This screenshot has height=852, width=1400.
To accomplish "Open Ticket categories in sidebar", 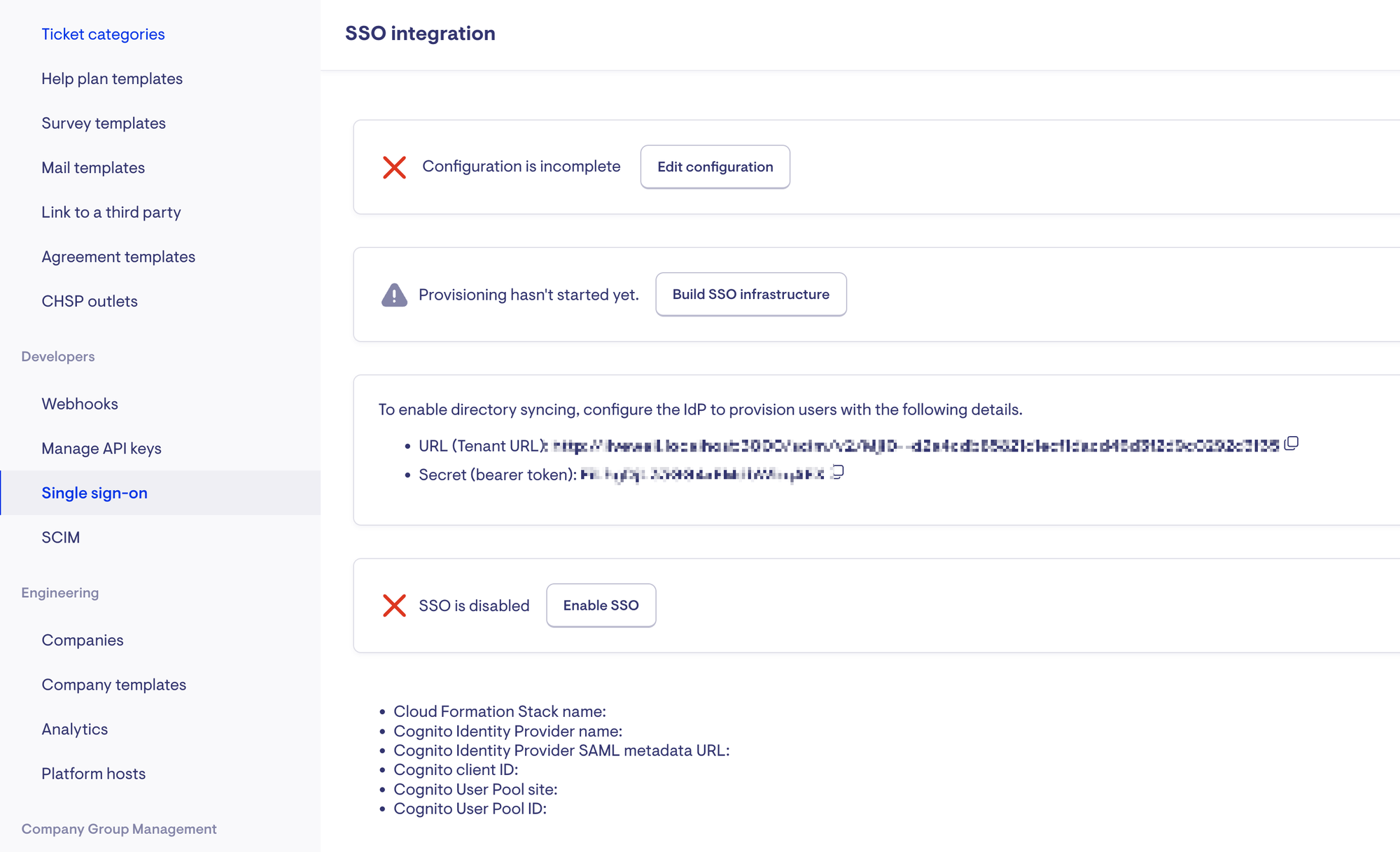I will [103, 34].
